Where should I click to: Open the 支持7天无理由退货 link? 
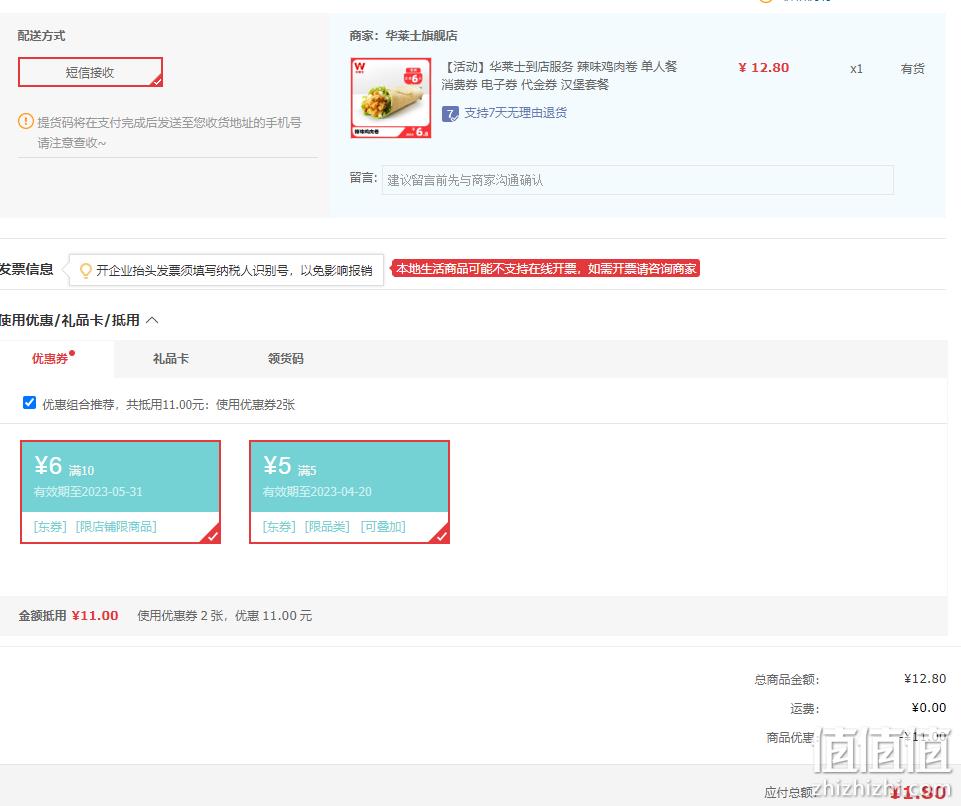[515, 113]
